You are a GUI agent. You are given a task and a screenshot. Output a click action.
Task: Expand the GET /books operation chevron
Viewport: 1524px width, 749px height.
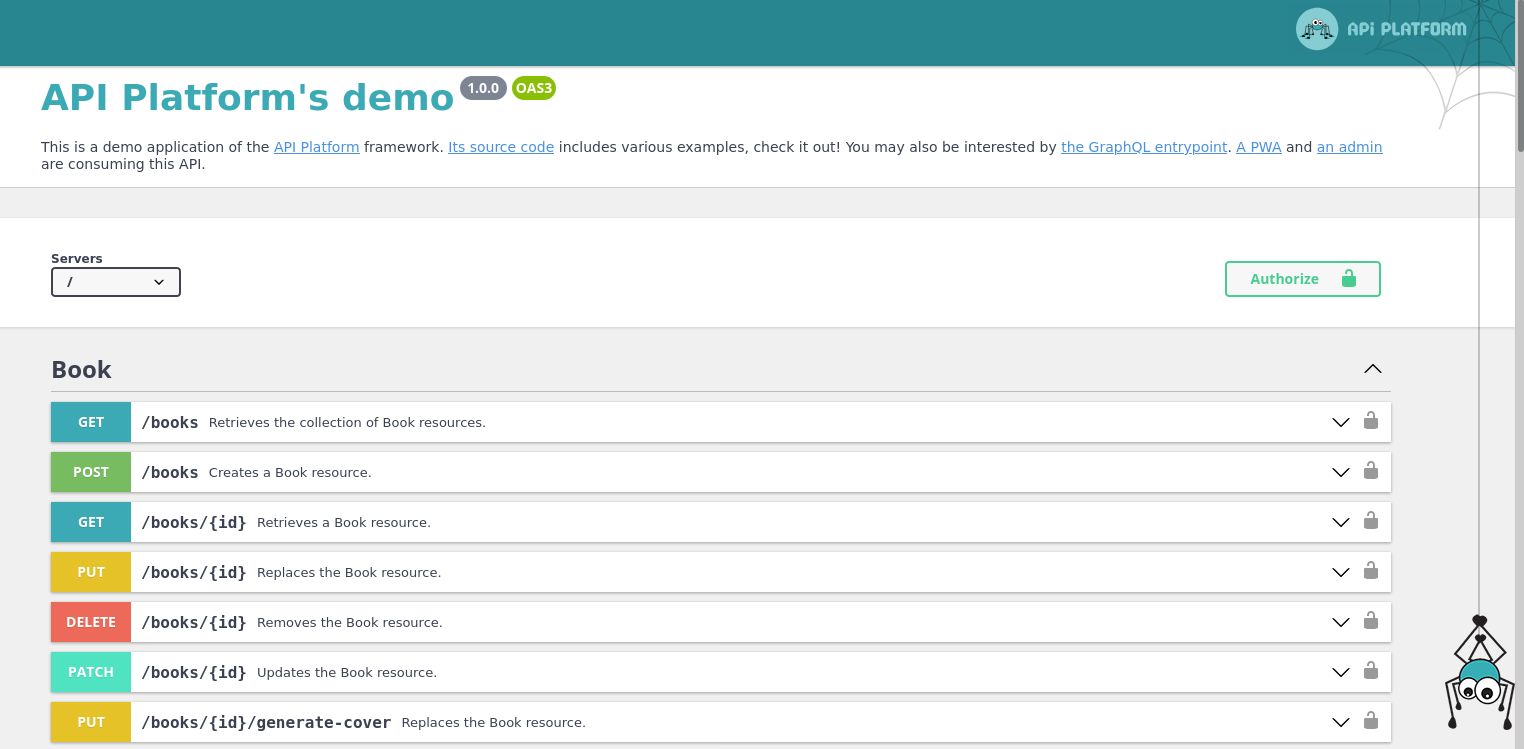coord(1341,422)
